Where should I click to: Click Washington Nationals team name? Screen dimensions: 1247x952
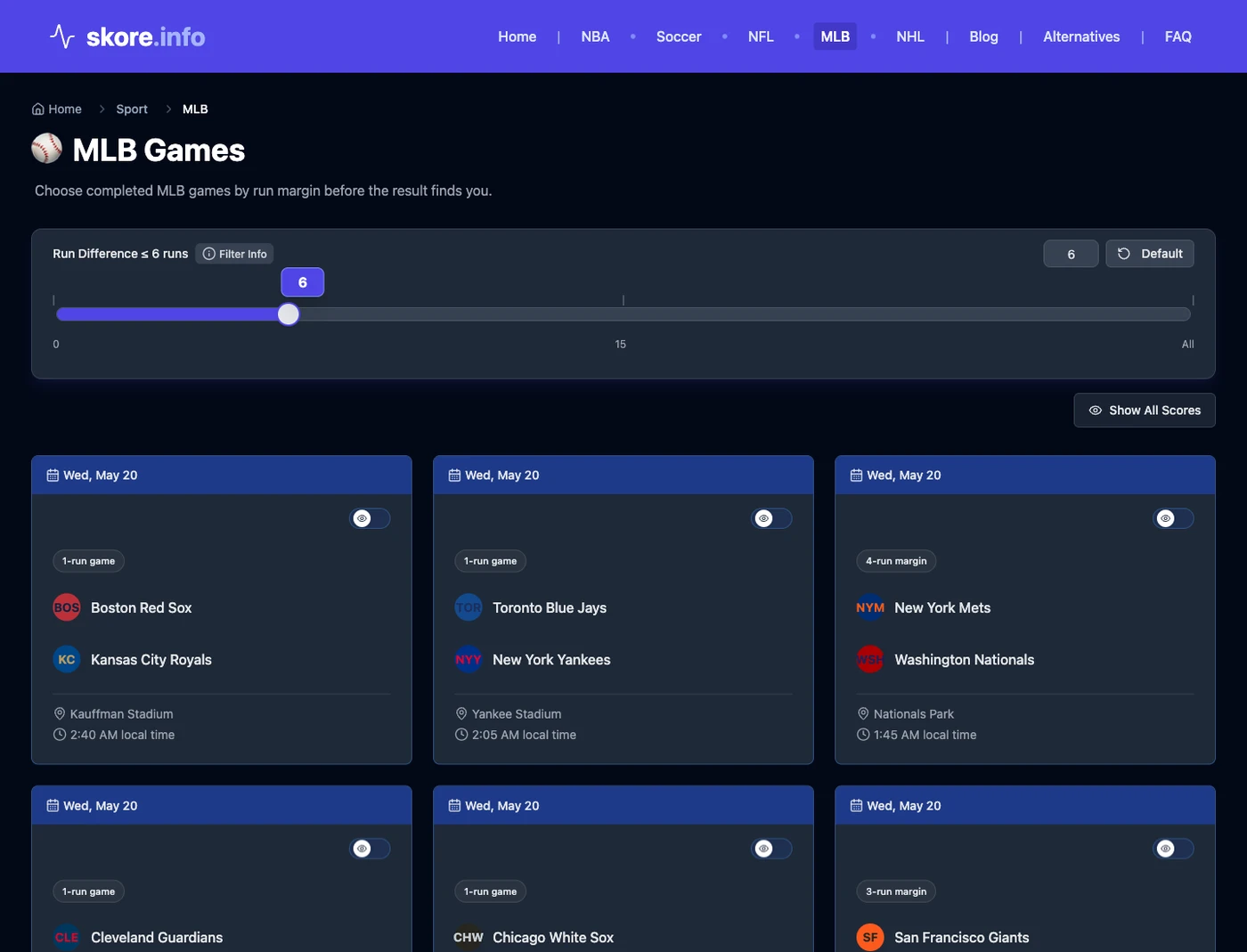coord(965,660)
